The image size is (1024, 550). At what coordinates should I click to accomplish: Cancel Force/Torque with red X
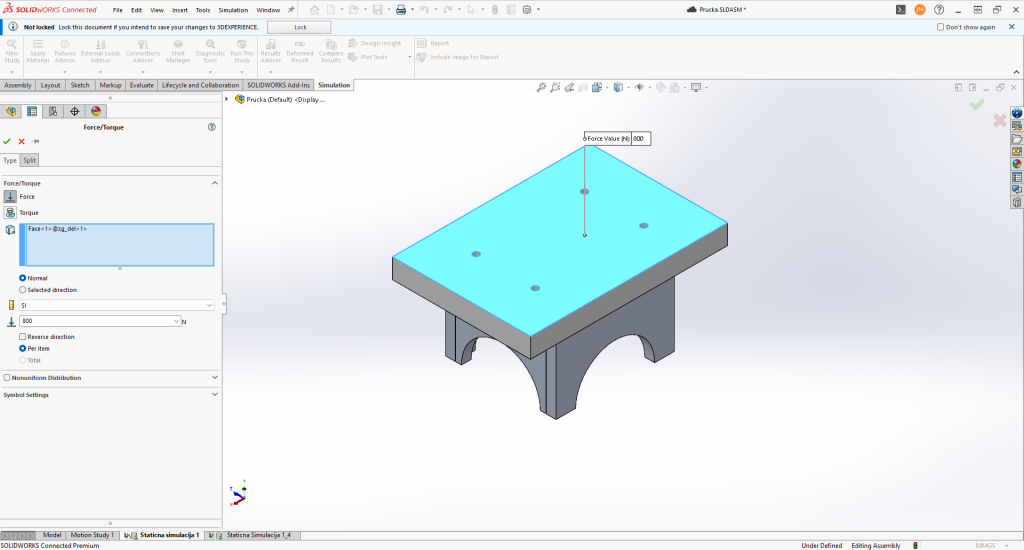[x=22, y=141]
